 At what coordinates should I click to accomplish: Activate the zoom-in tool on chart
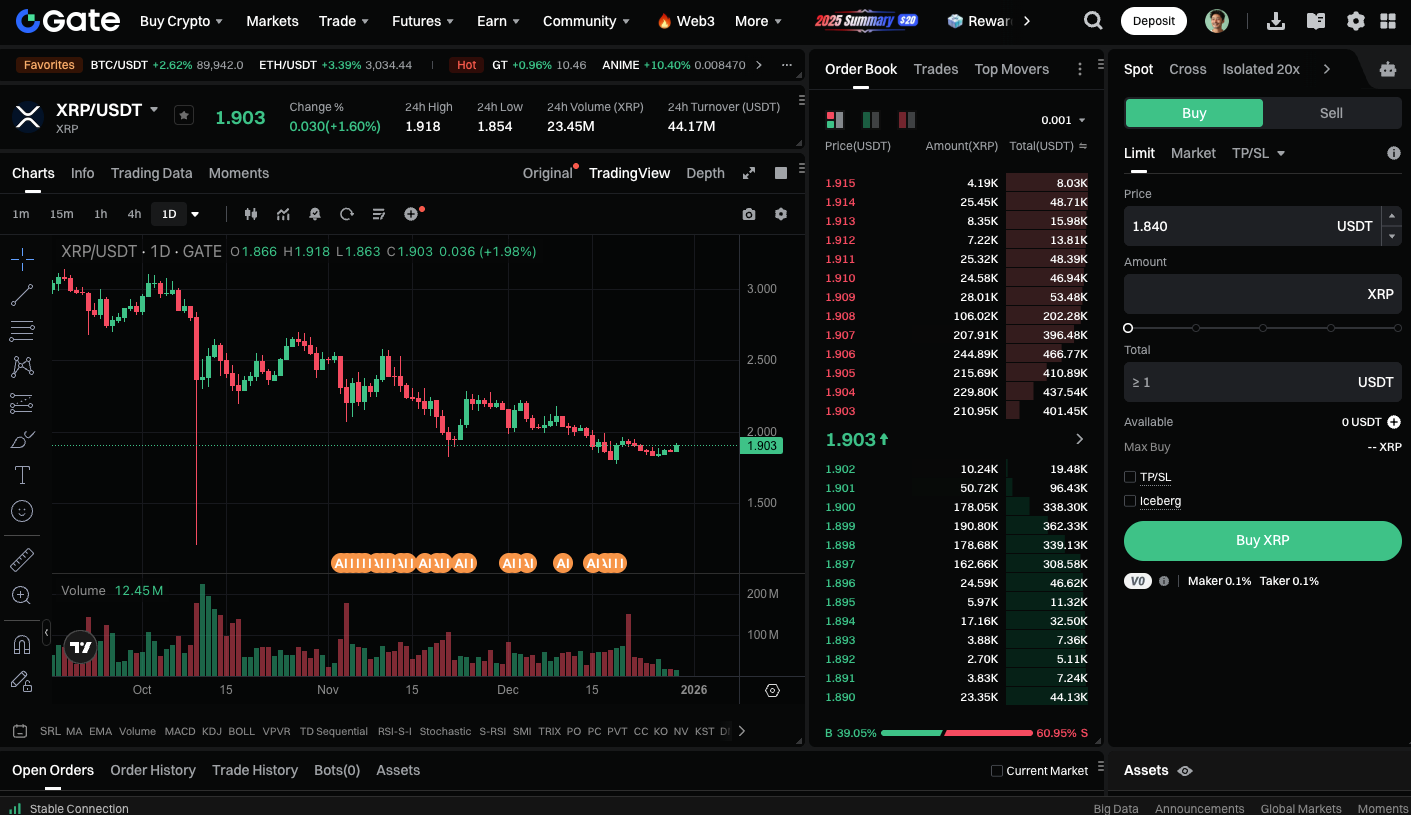22,596
